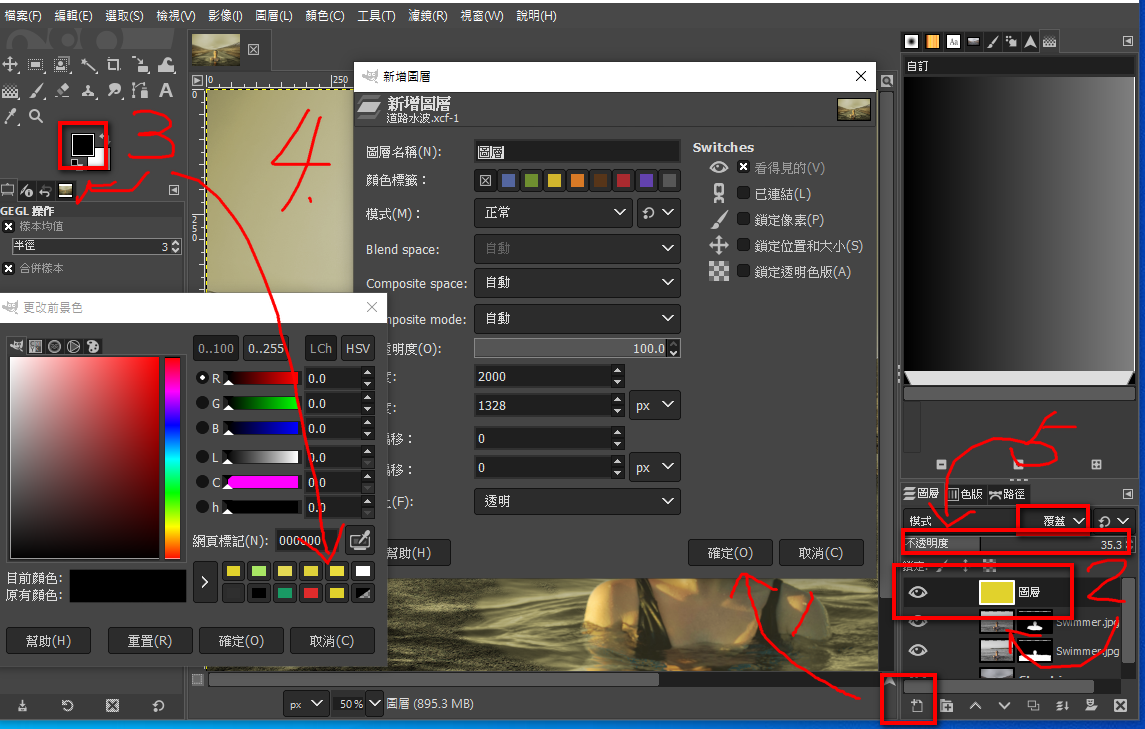The height and width of the screenshot is (729, 1145).
Task: Expand the Composite space dropdown
Action: [576, 283]
